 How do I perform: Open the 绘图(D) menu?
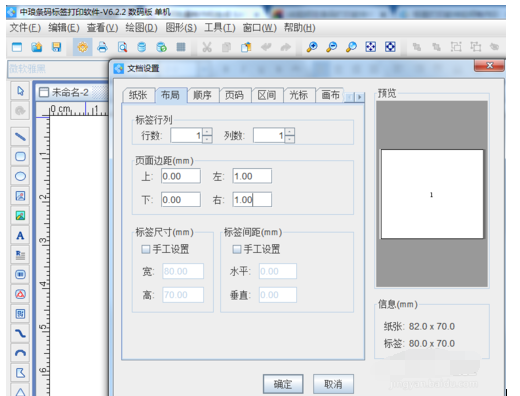pos(141,28)
